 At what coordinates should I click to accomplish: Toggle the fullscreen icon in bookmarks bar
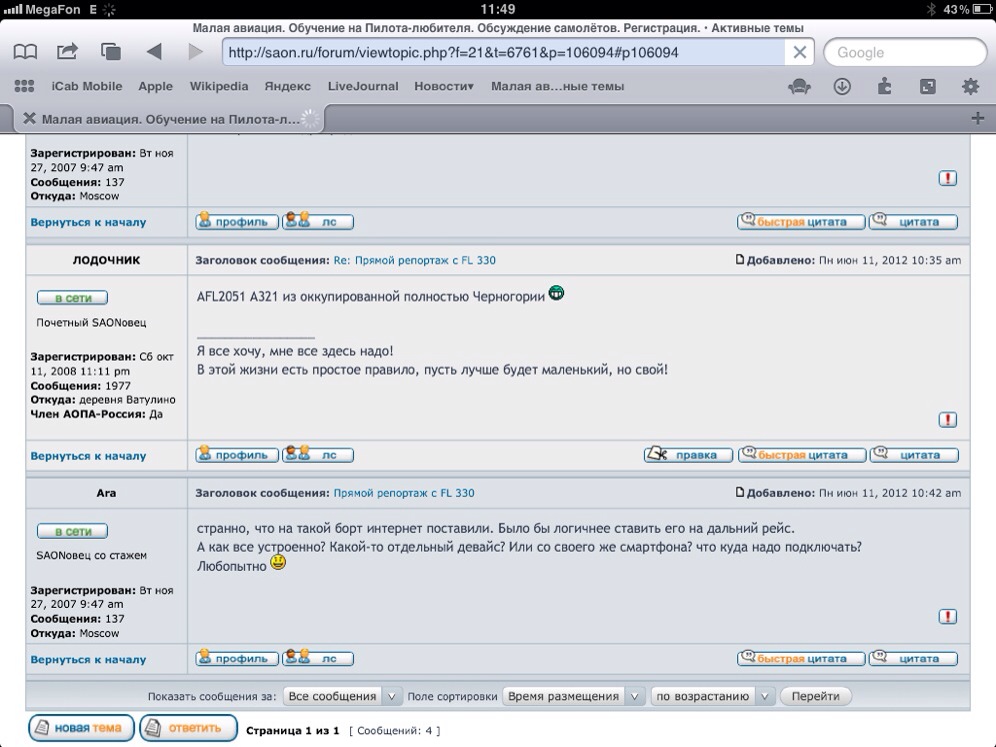(x=927, y=87)
